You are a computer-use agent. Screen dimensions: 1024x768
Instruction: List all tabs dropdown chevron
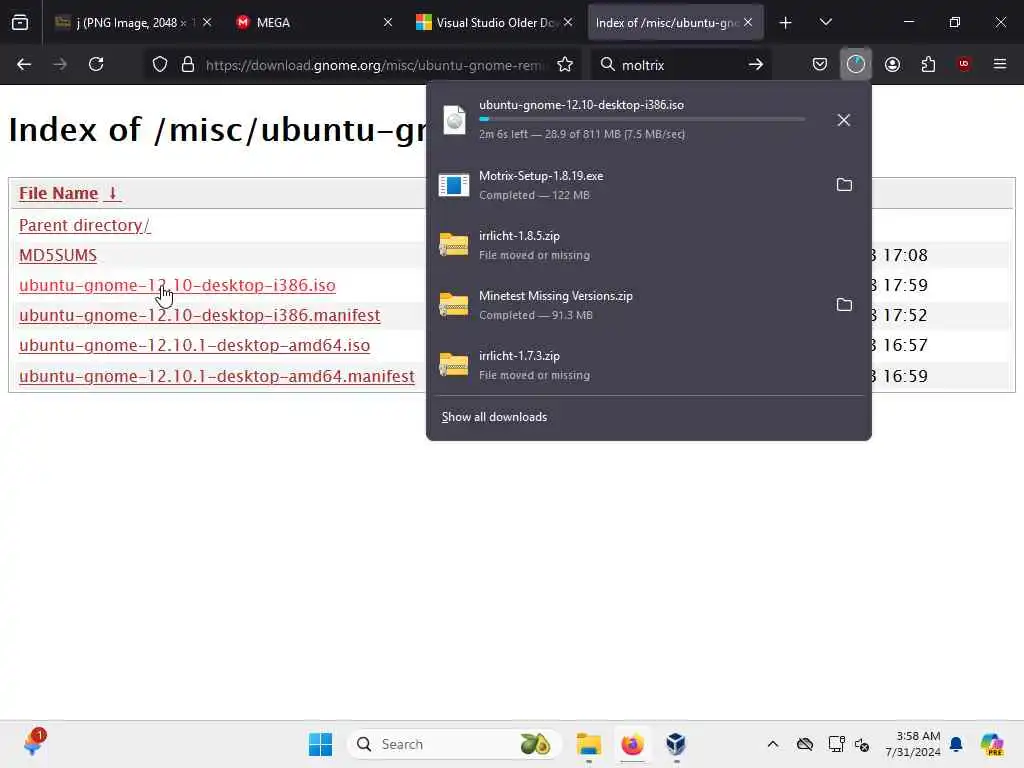click(826, 22)
